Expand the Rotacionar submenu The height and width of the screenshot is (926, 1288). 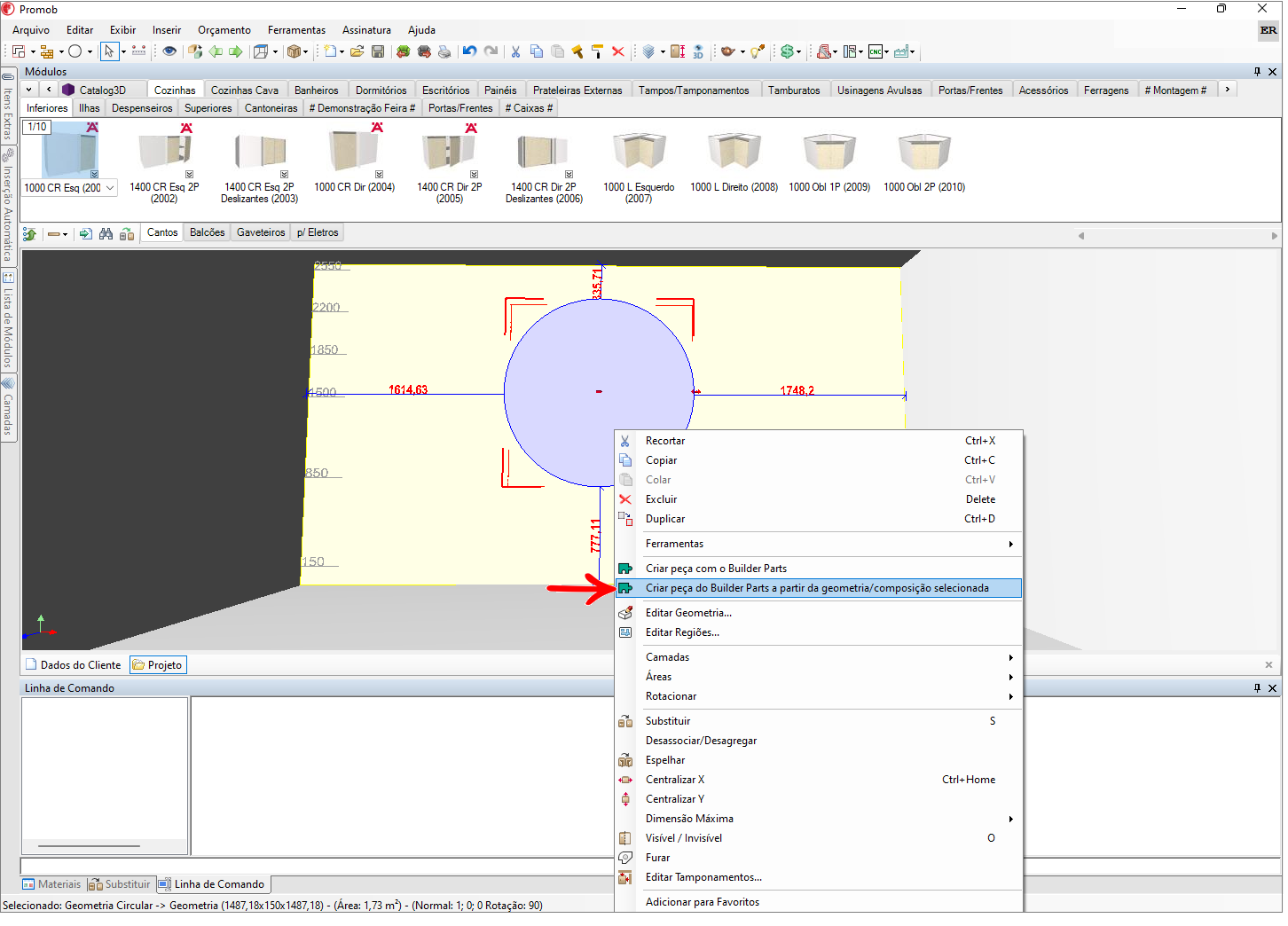(818, 696)
